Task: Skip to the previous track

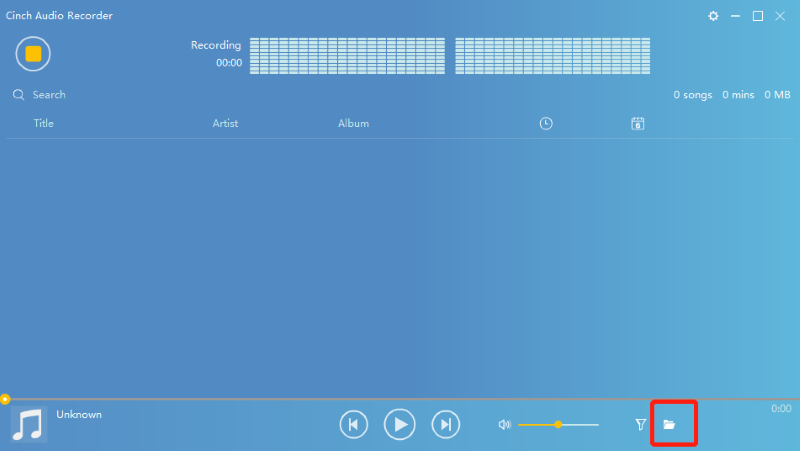Action: click(x=353, y=425)
